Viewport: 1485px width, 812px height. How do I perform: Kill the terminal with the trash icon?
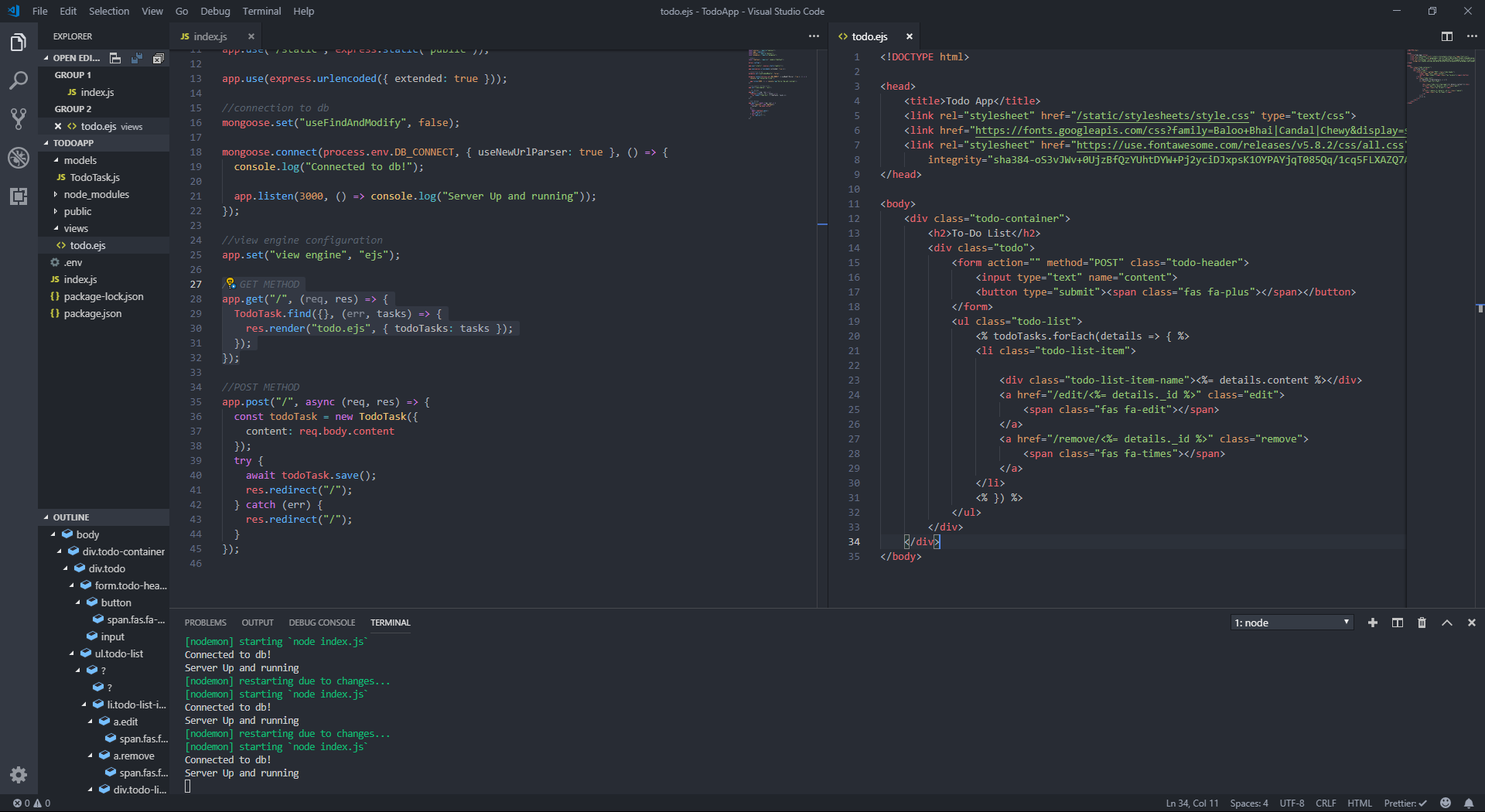[1422, 623]
